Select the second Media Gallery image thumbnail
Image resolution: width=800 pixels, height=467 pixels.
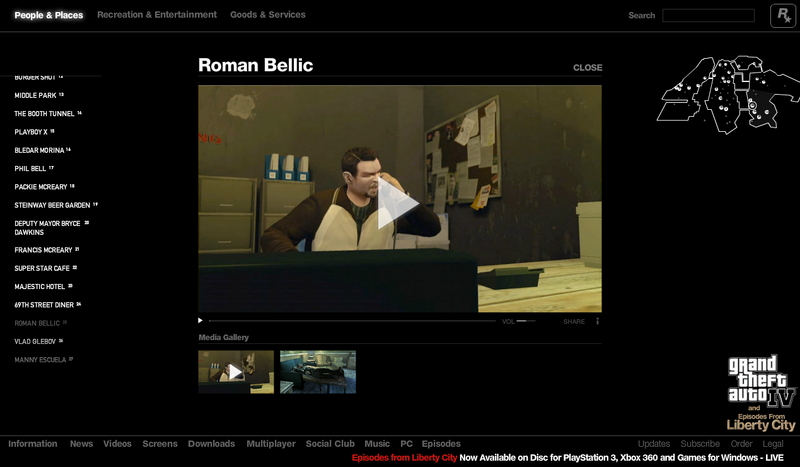[x=318, y=372]
